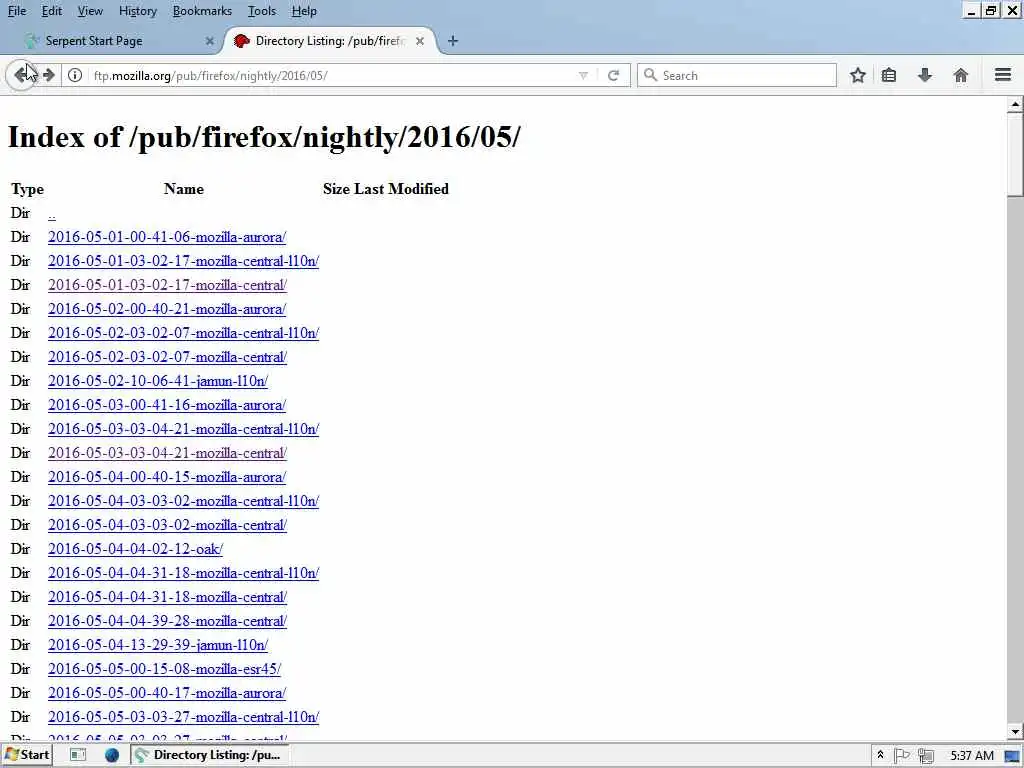1024x768 pixels.
Task: Open 2016-05-02-03-02-07-mozilla-central-l10n folder
Action: tap(183, 333)
